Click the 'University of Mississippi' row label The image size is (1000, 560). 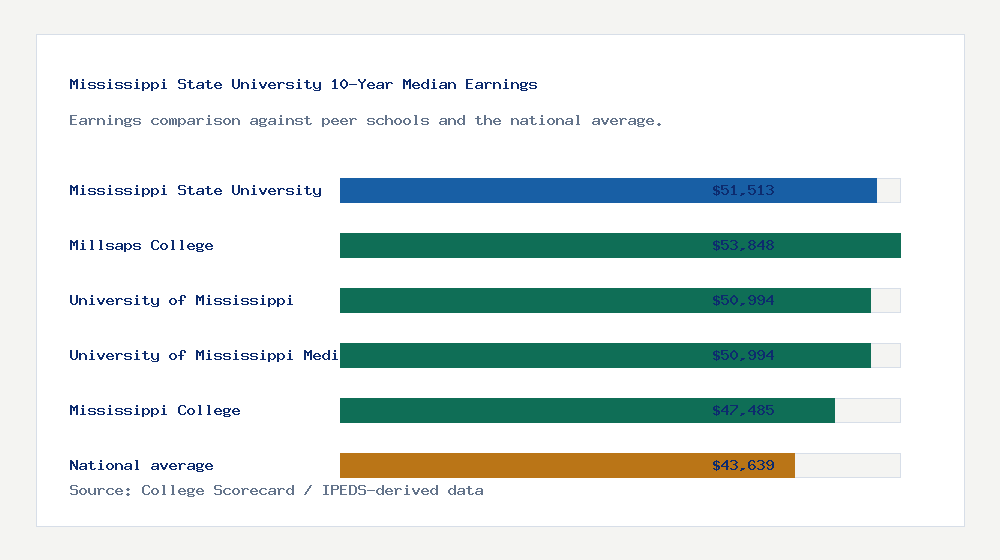click(181, 300)
